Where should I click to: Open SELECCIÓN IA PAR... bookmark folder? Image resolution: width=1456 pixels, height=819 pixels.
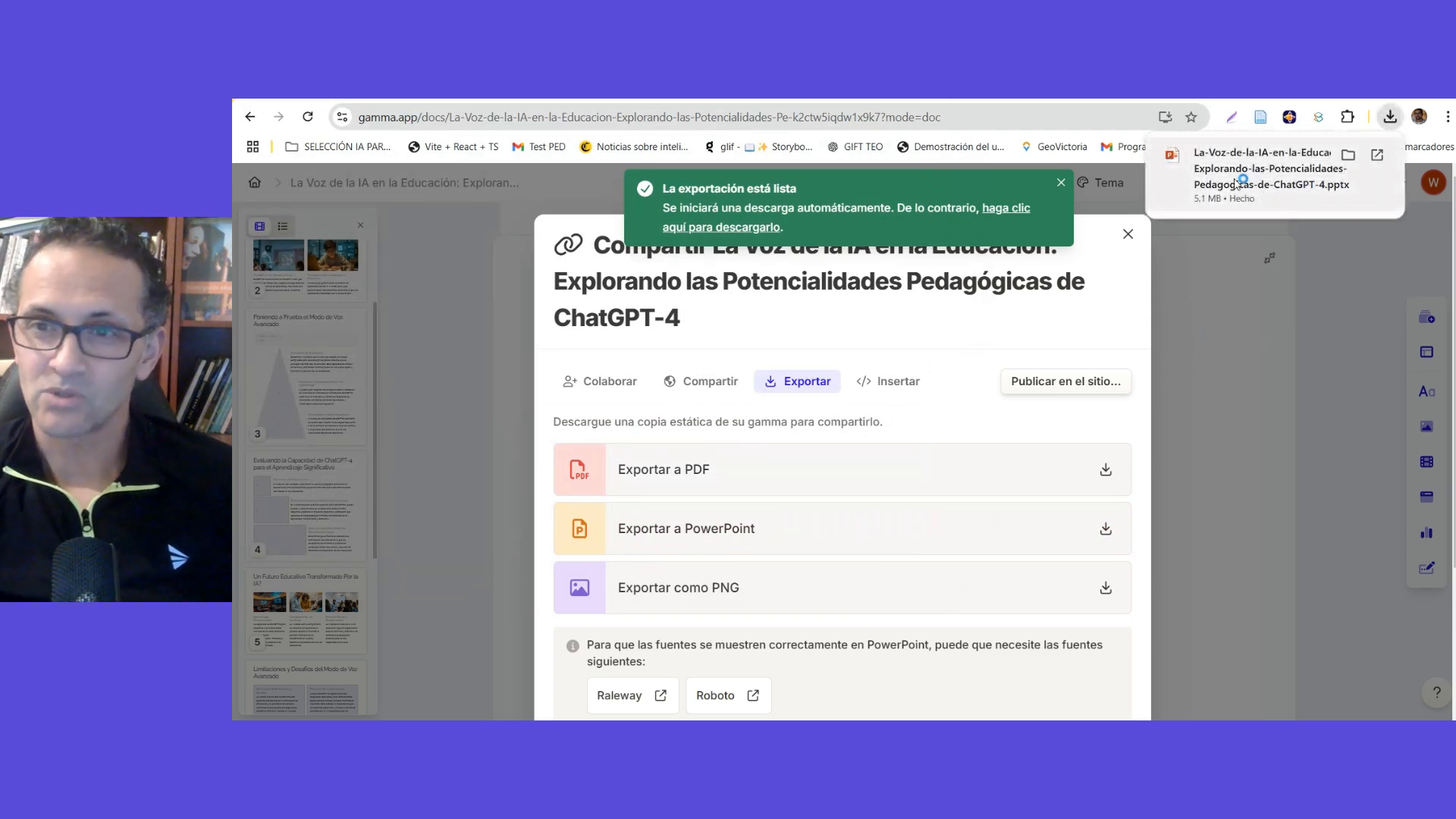point(337,147)
